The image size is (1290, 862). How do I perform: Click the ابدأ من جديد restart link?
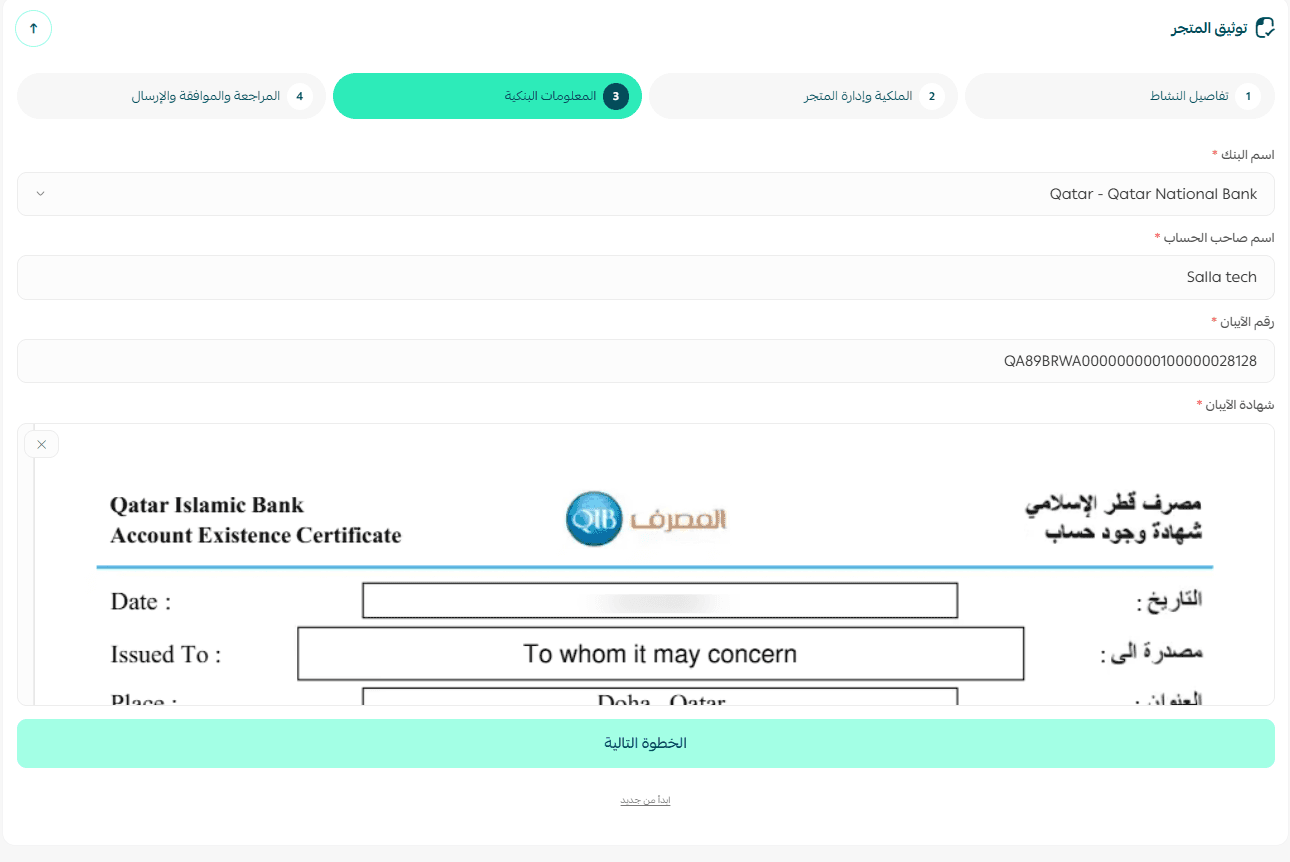click(x=645, y=801)
